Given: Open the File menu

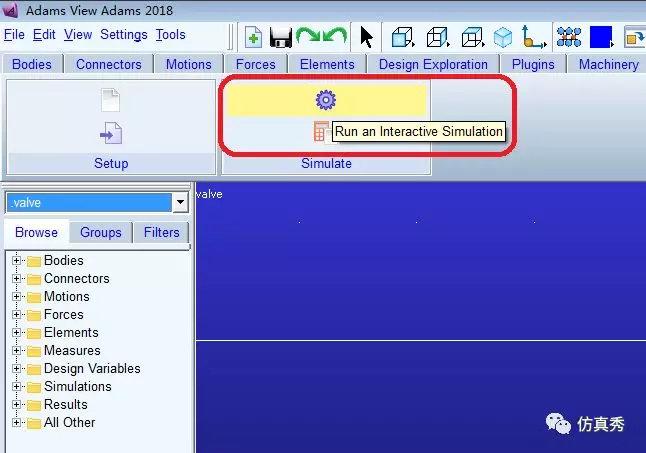Looking at the screenshot, I should [x=14, y=35].
